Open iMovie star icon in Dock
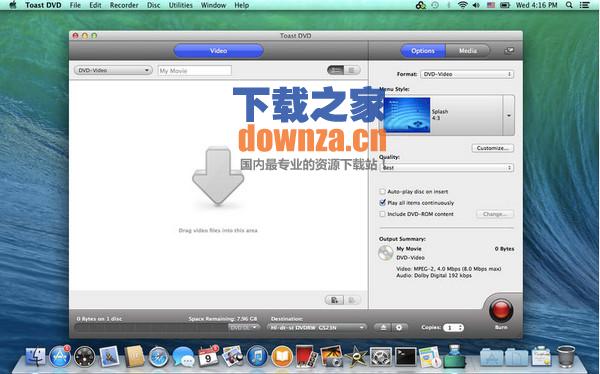The width and height of the screenshot is (600, 374). coord(356,357)
